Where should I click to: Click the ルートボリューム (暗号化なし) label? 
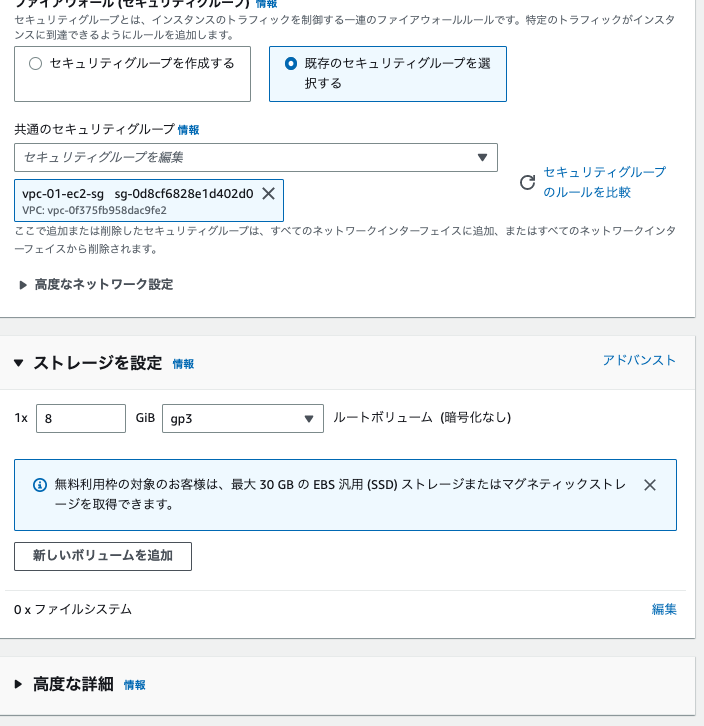422,418
